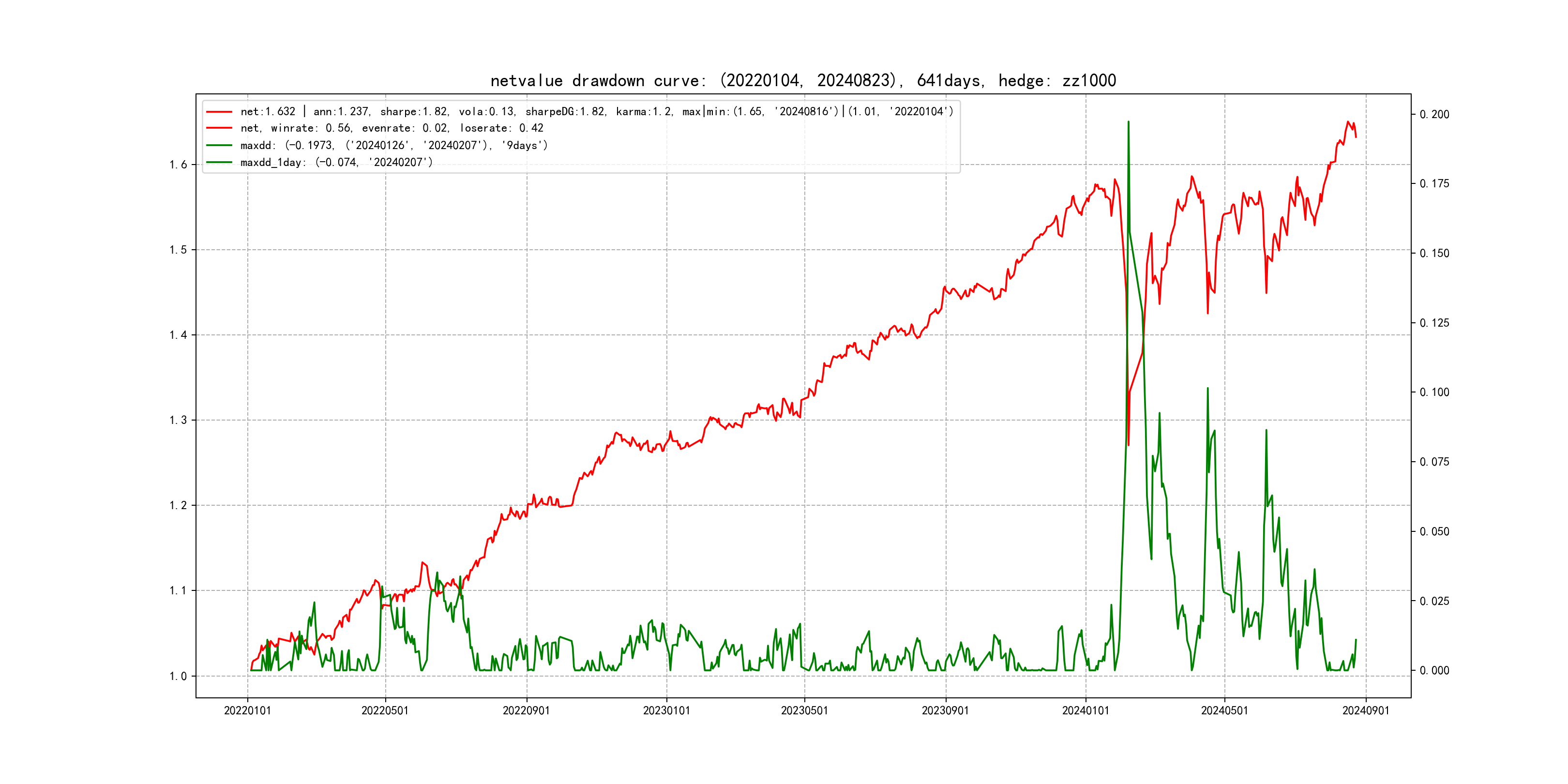Click the red swatch beside 'net, winrate'
This screenshot has height=784, width=1568.
coord(219,128)
